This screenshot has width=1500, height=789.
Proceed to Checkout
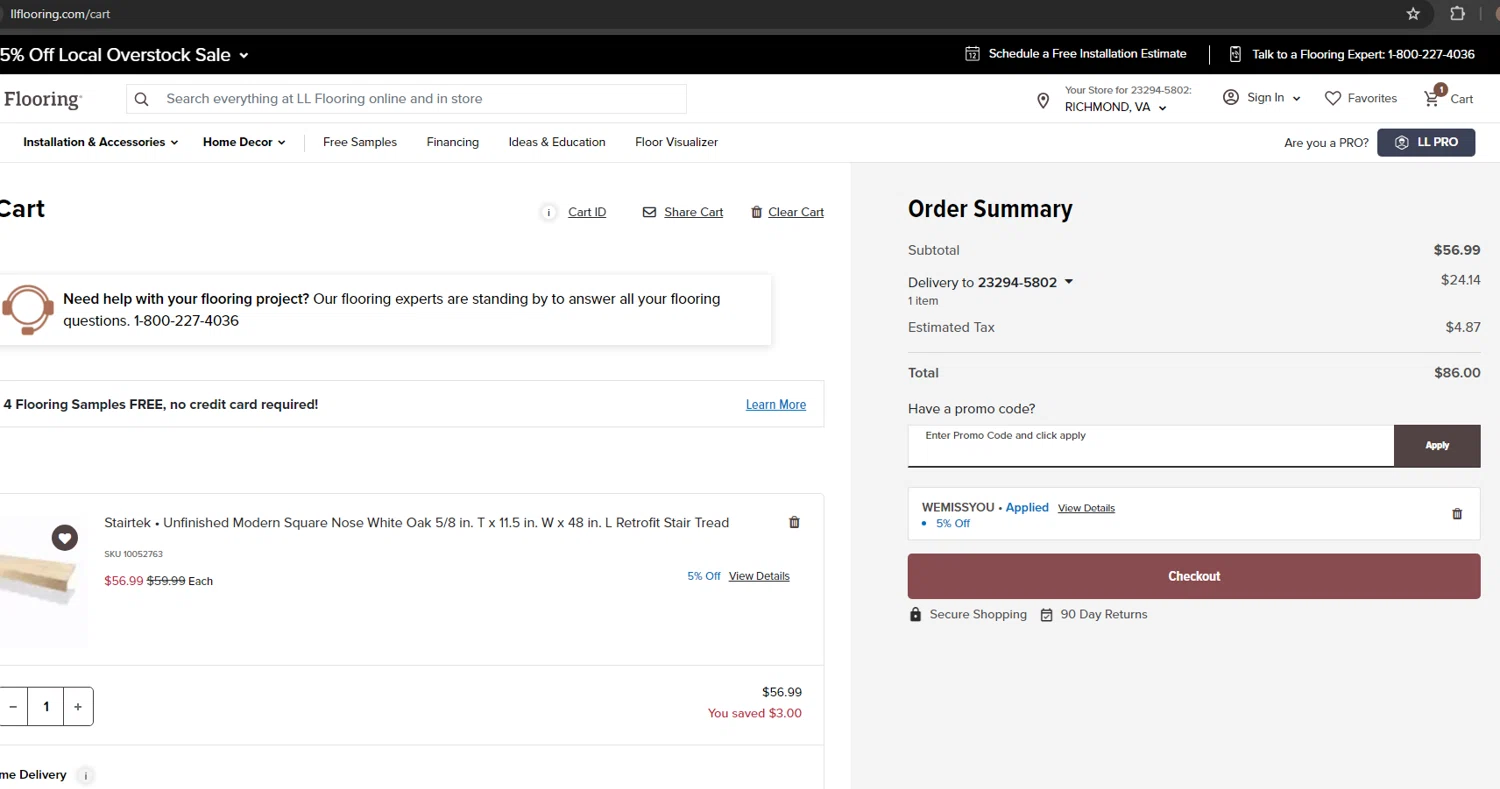1194,576
